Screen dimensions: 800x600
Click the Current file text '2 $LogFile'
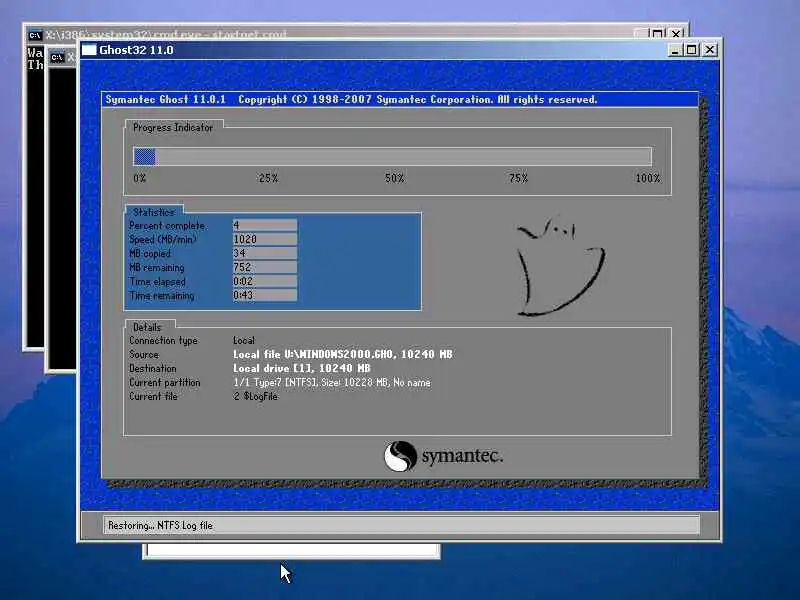pos(256,396)
